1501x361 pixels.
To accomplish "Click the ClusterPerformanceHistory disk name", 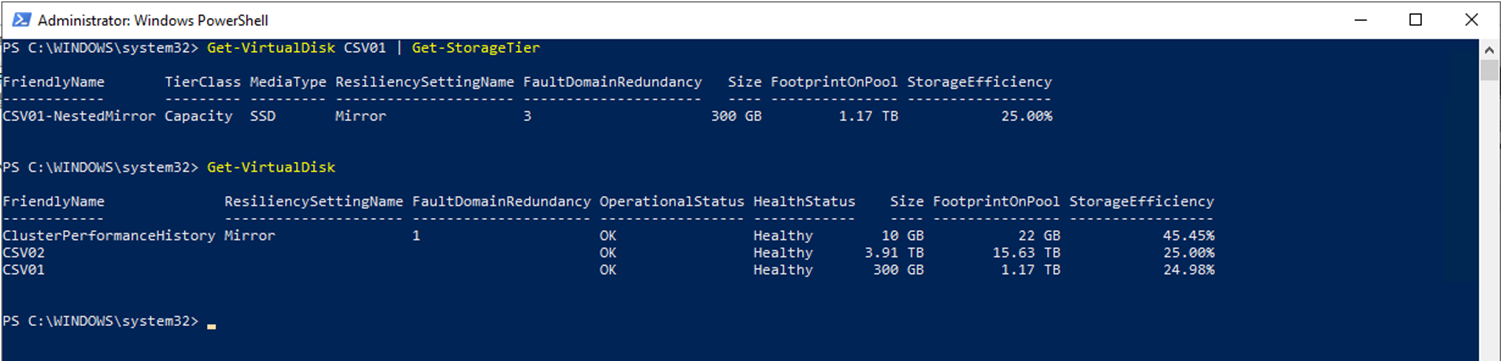I will tap(109, 236).
